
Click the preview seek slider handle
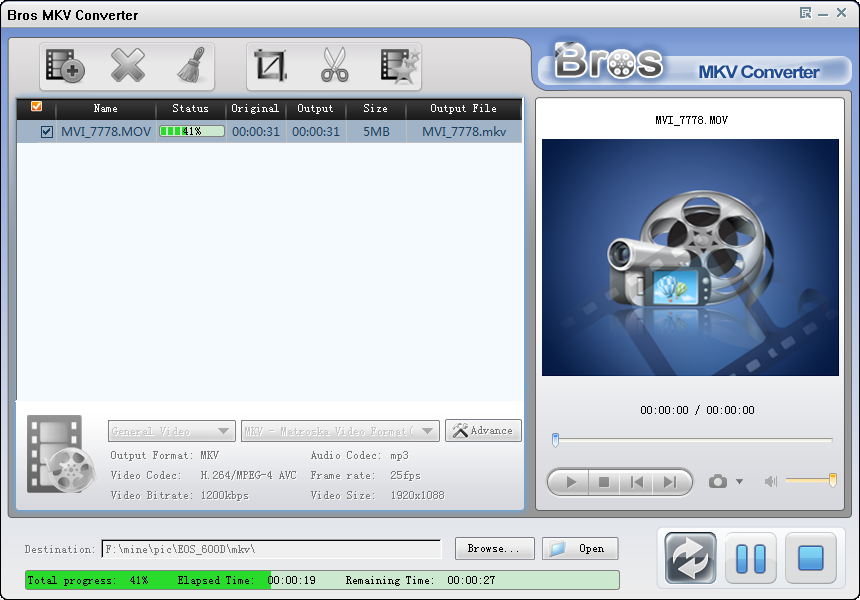click(x=555, y=439)
